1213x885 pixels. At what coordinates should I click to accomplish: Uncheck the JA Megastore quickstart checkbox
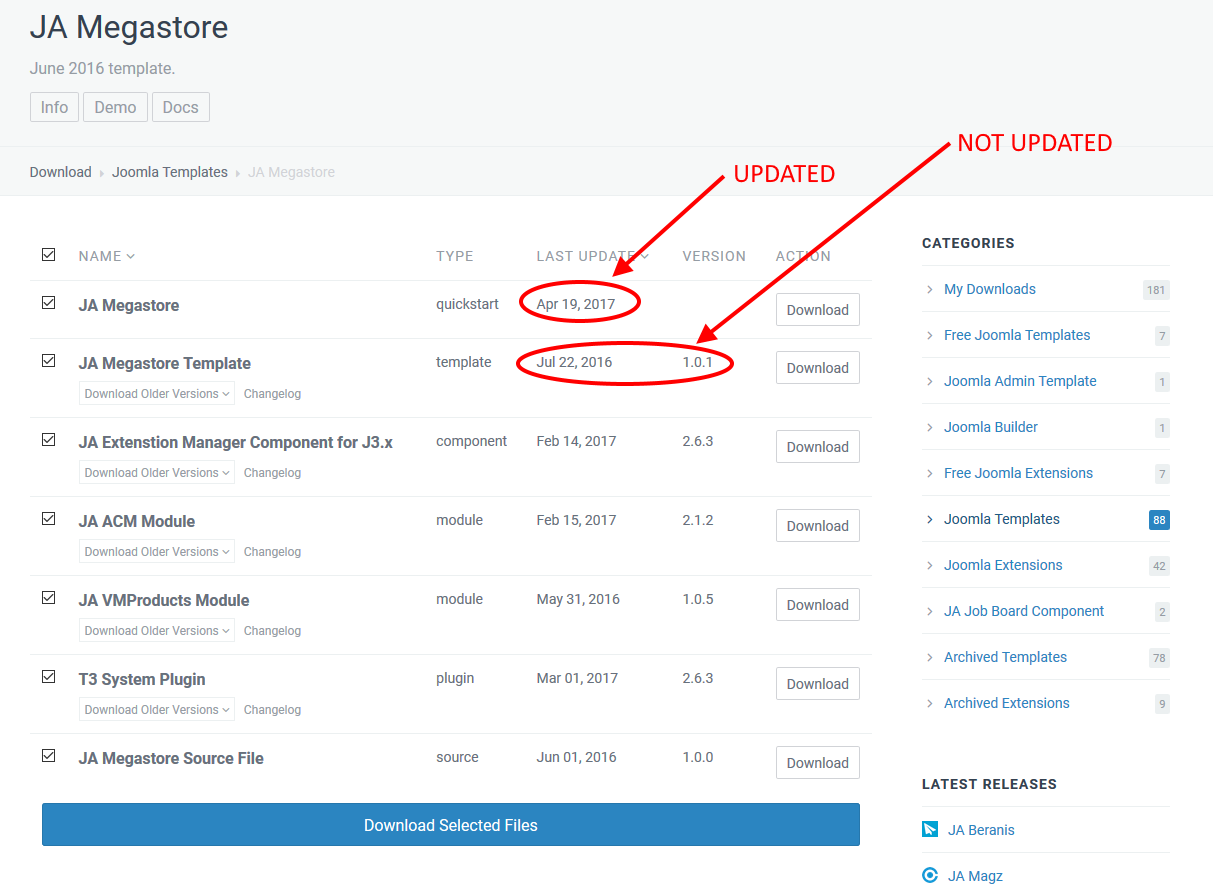click(48, 302)
